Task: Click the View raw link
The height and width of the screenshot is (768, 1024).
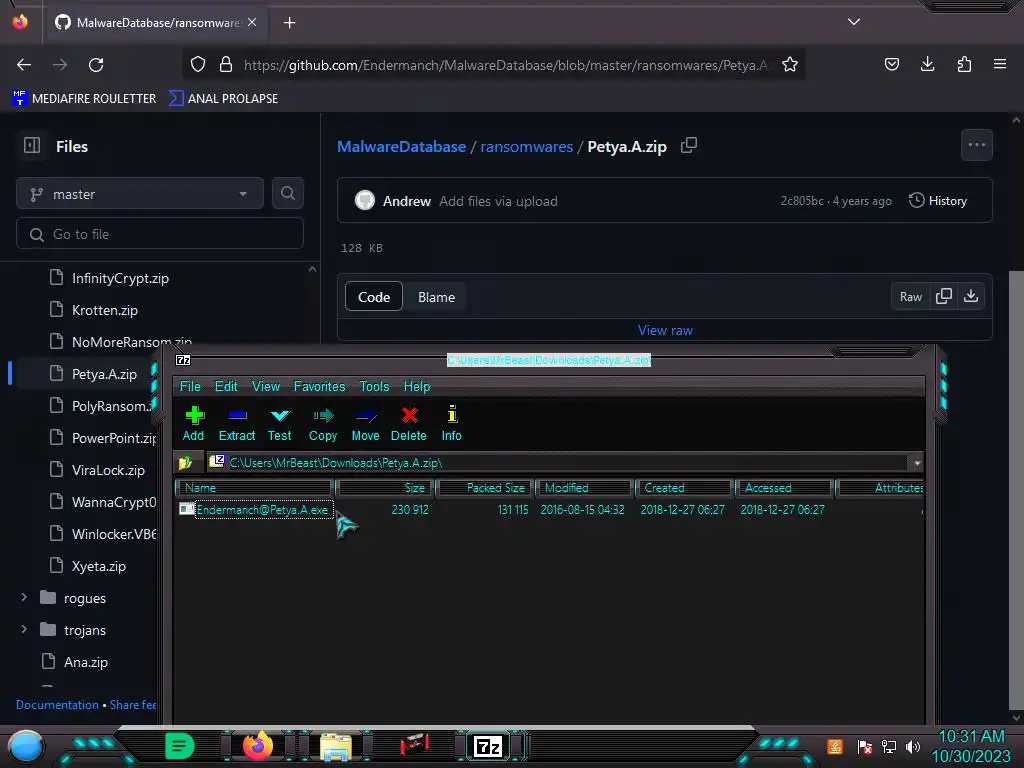Action: tap(665, 330)
